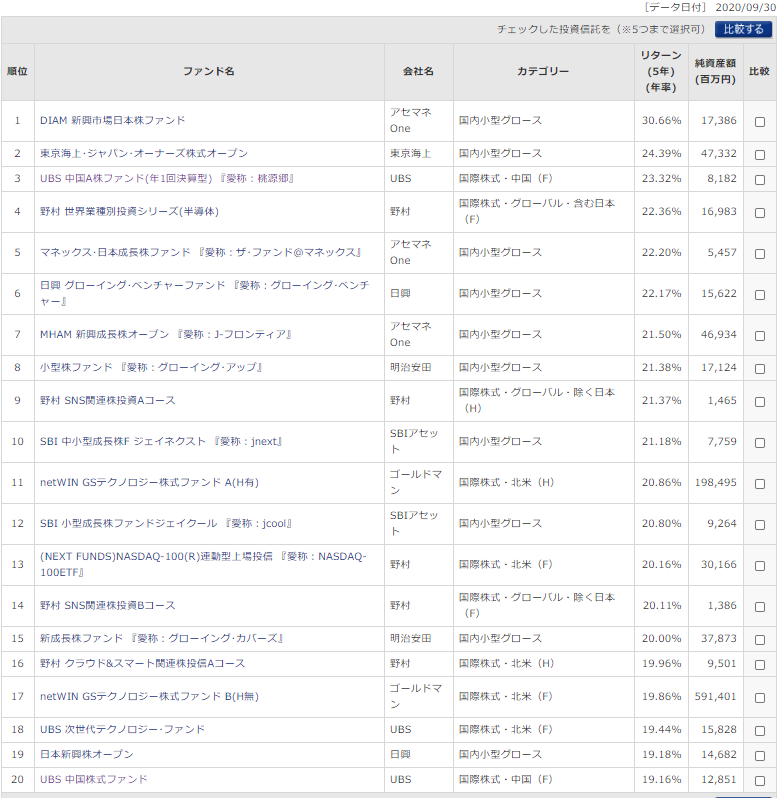Viewport: 777px width, 798px height.
Task: Enable compare checkbox for 小型株ファンド グローイング・アップ
Action: [x=760, y=368]
